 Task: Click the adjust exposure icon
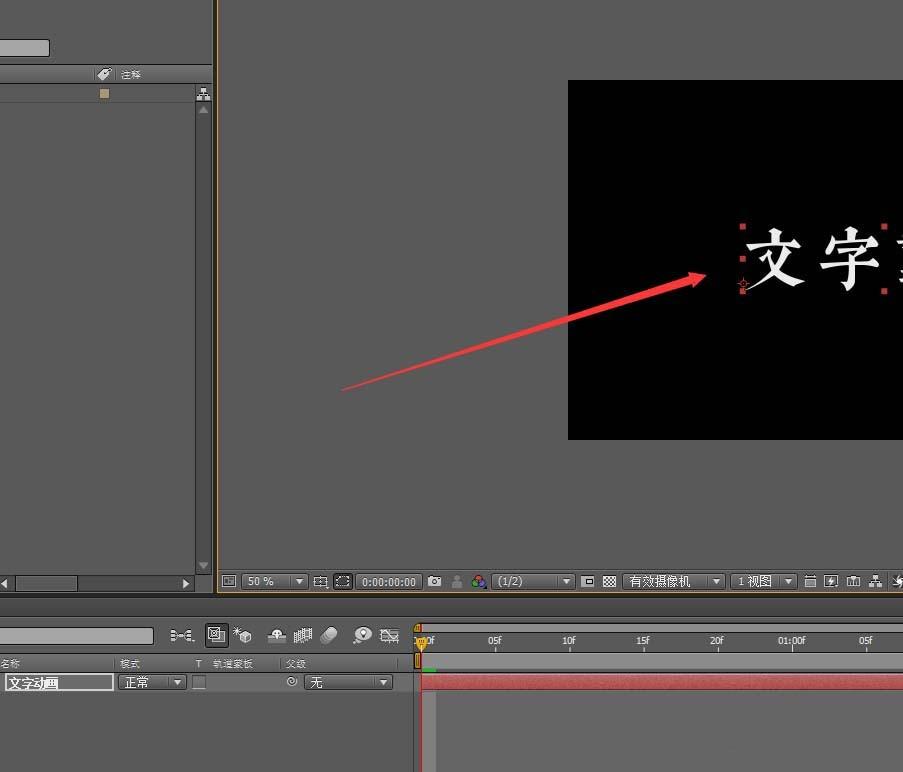[x=895, y=581]
